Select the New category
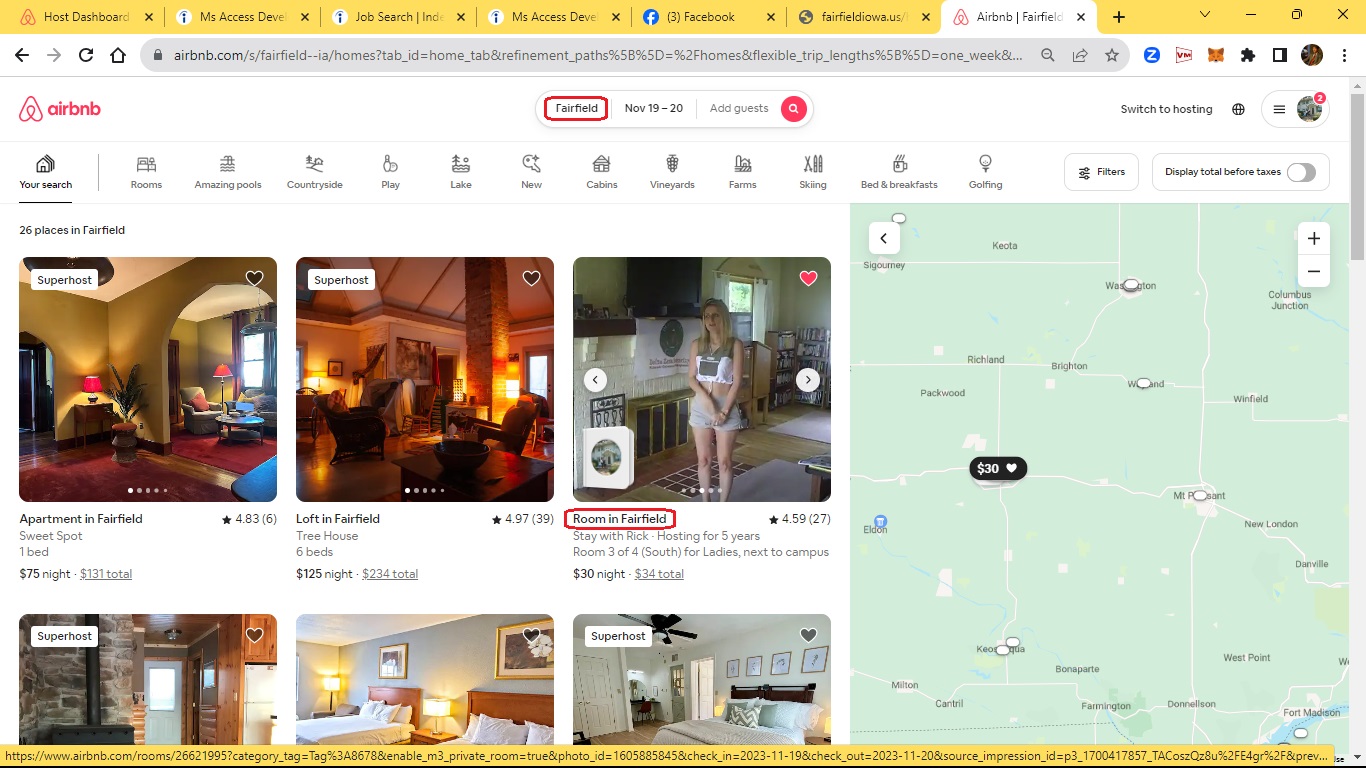 [x=532, y=172]
